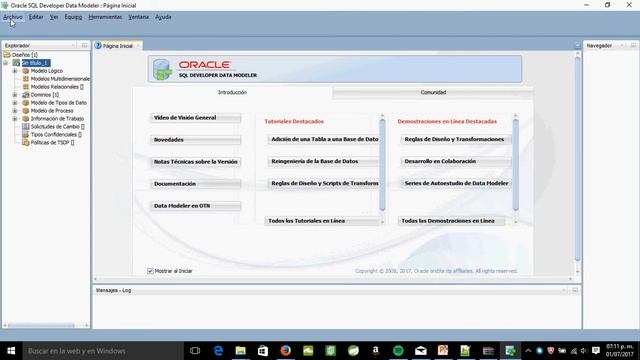This screenshot has width=640, height=360.
Task: Expand the Modelo de Proceso node
Action: (x=15, y=111)
